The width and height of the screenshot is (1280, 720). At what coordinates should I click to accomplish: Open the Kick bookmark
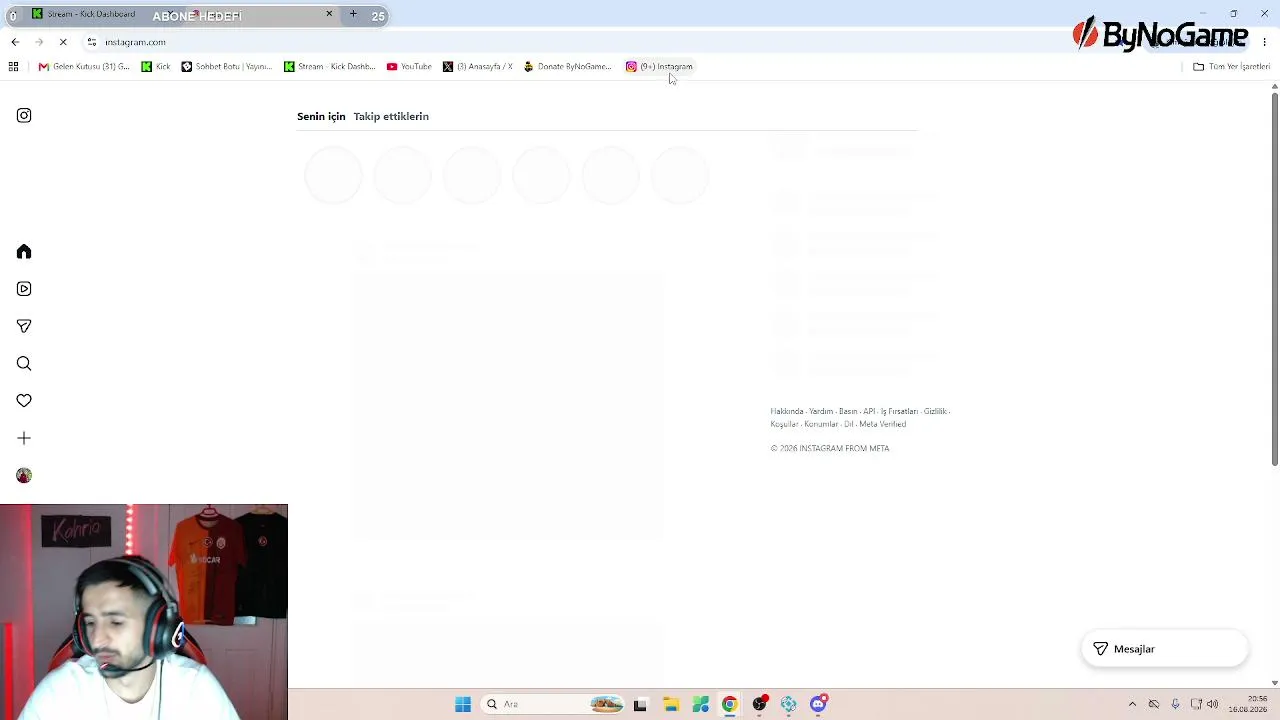click(156, 66)
